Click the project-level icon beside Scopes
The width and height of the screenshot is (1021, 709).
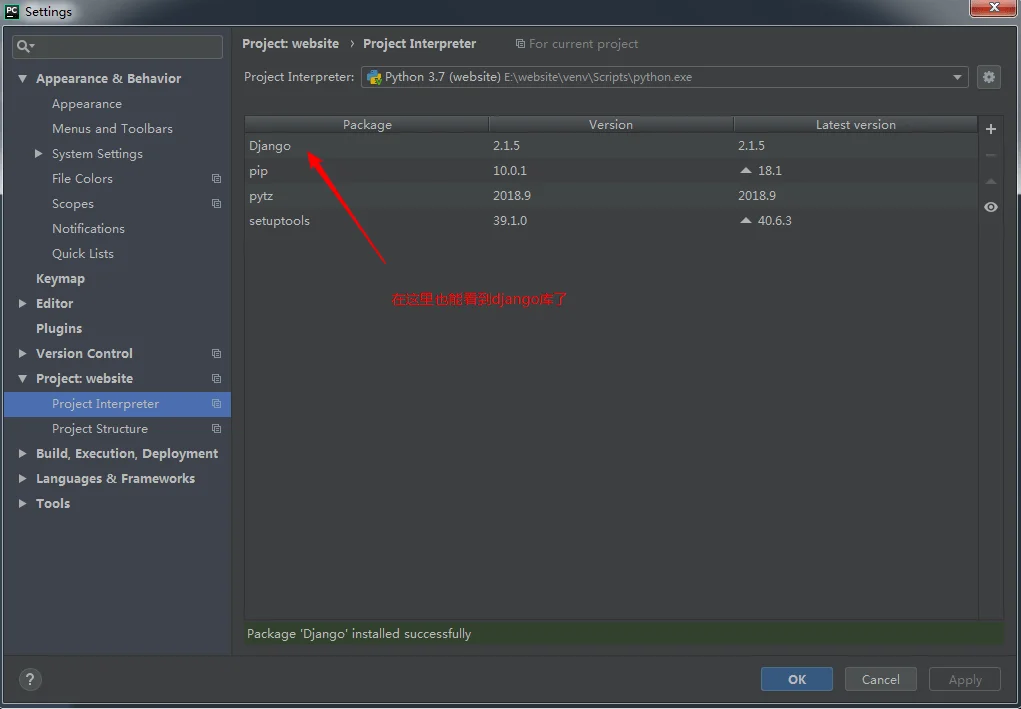coord(216,204)
